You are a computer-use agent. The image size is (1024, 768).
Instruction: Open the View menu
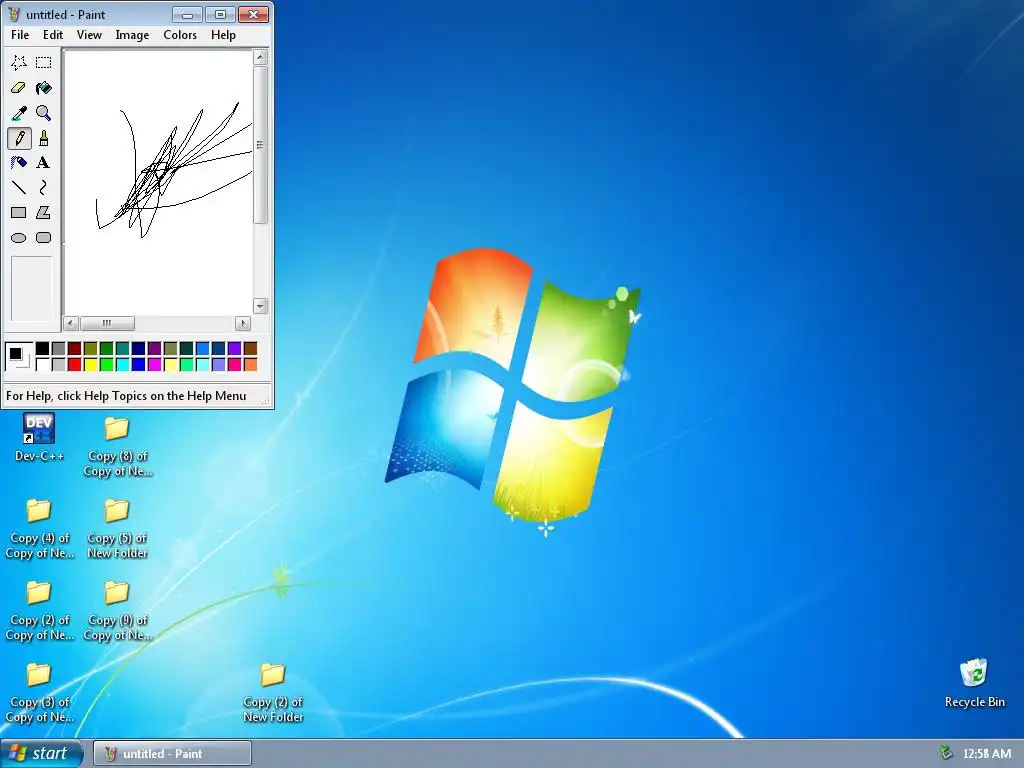coord(89,35)
